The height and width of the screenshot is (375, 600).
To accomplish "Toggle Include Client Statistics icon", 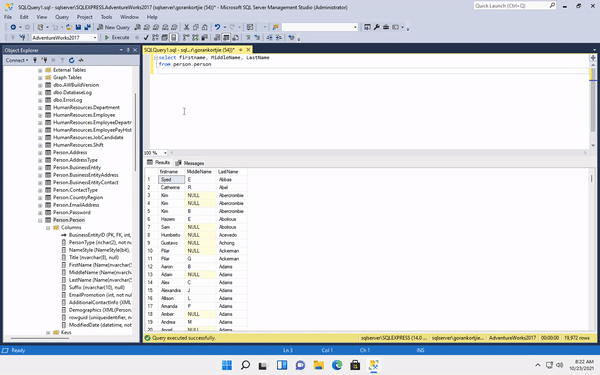I will click(x=204, y=38).
